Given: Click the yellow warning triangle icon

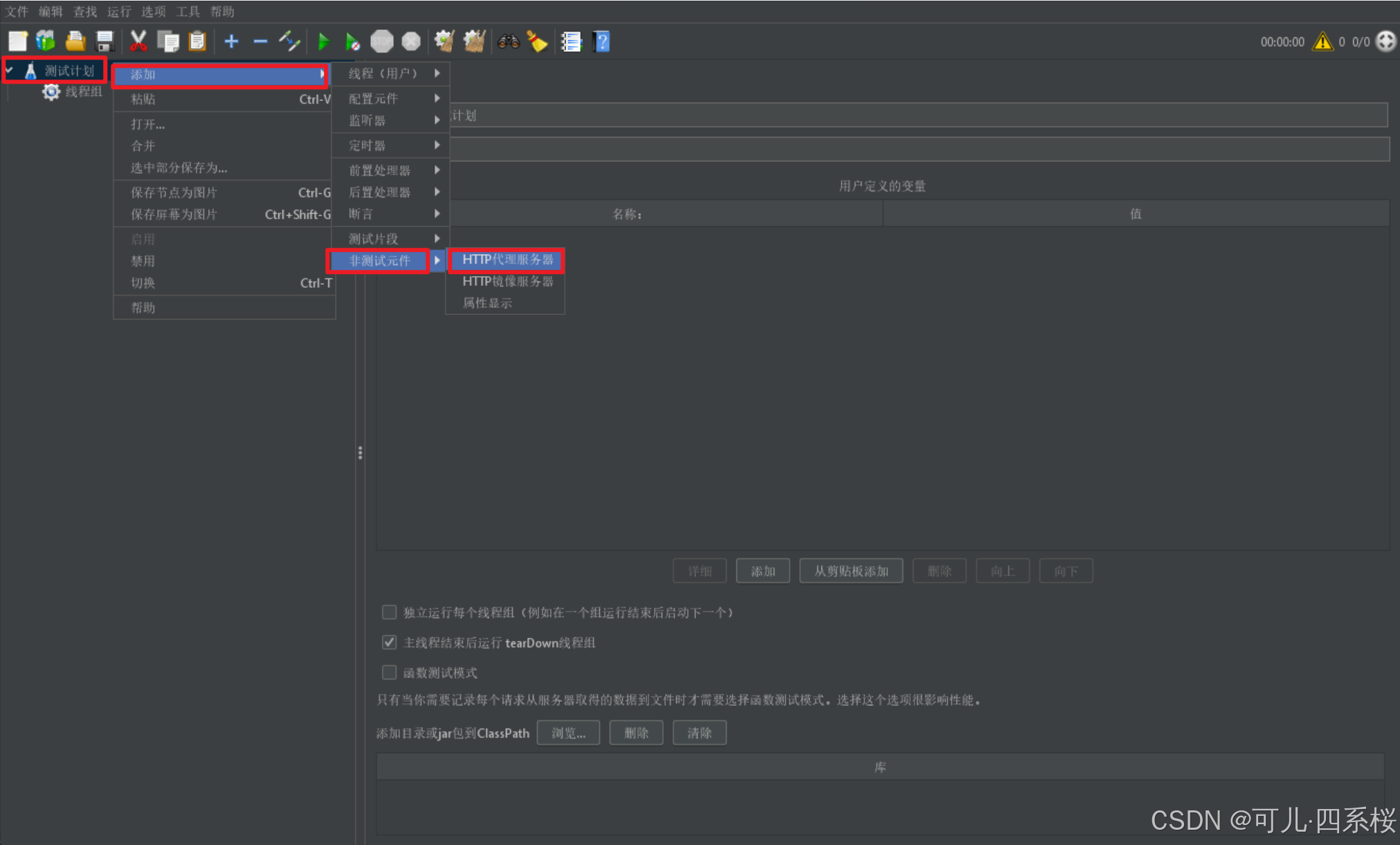Looking at the screenshot, I should point(1322,42).
